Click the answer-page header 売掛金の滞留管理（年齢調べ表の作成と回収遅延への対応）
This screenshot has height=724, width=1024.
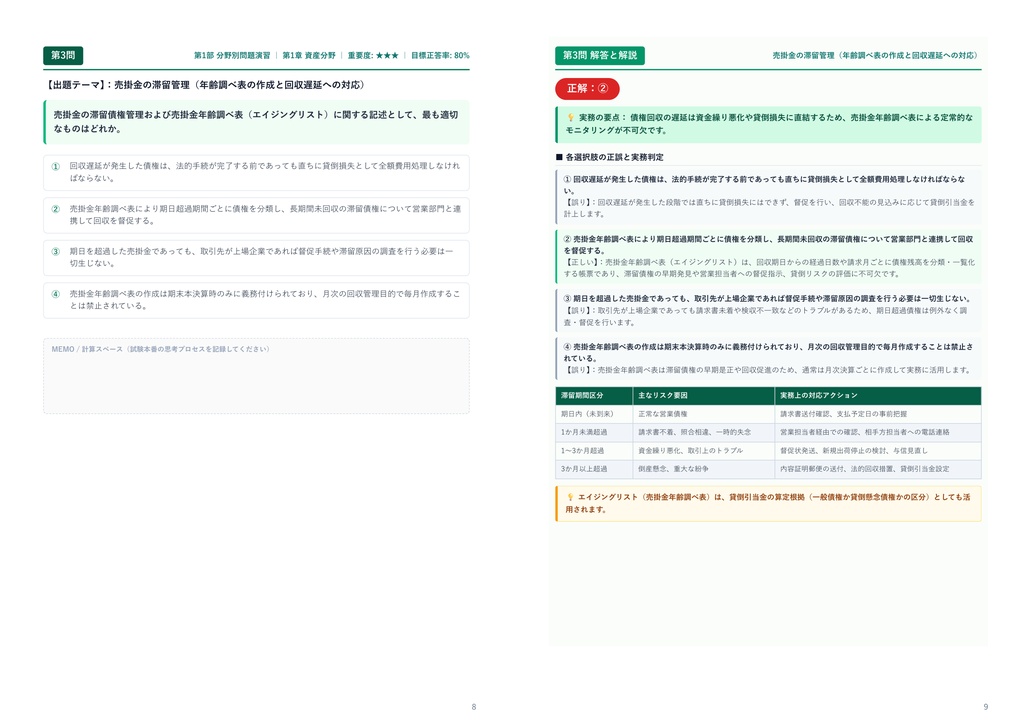(876, 55)
